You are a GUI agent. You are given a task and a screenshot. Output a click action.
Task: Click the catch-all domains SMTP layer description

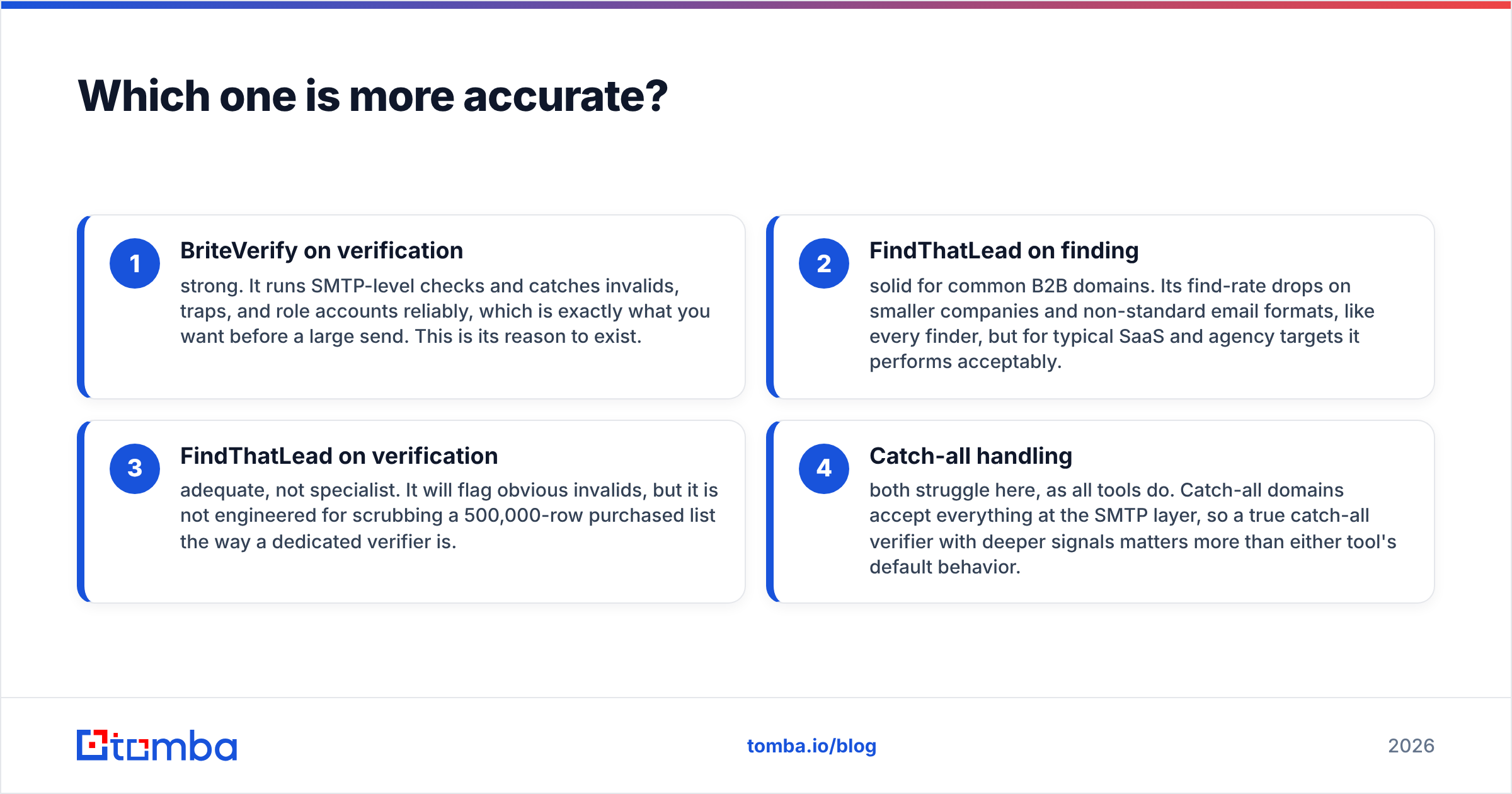pyautogui.click(x=1133, y=528)
